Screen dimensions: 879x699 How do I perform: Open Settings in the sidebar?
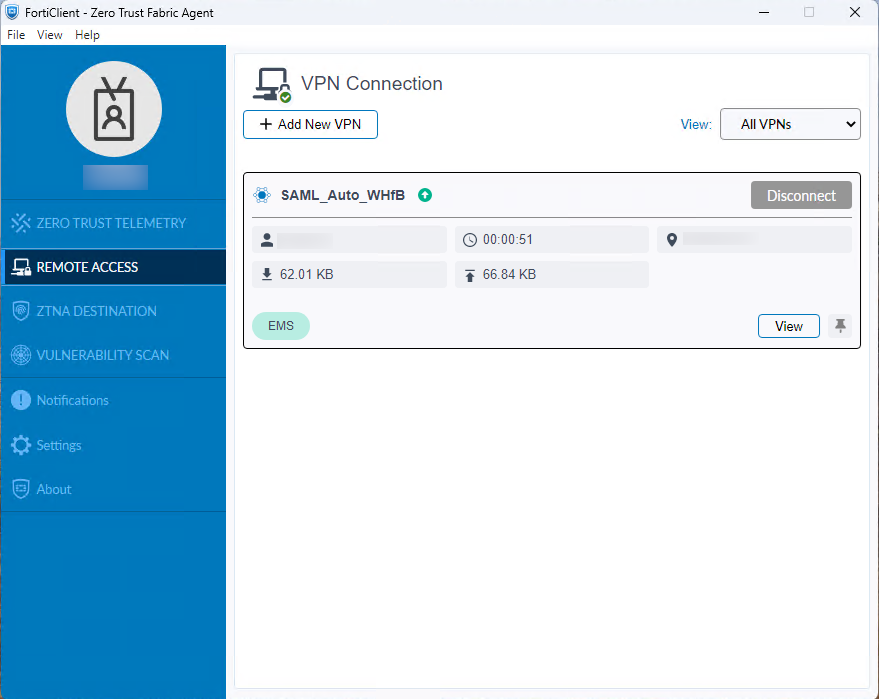[113, 445]
